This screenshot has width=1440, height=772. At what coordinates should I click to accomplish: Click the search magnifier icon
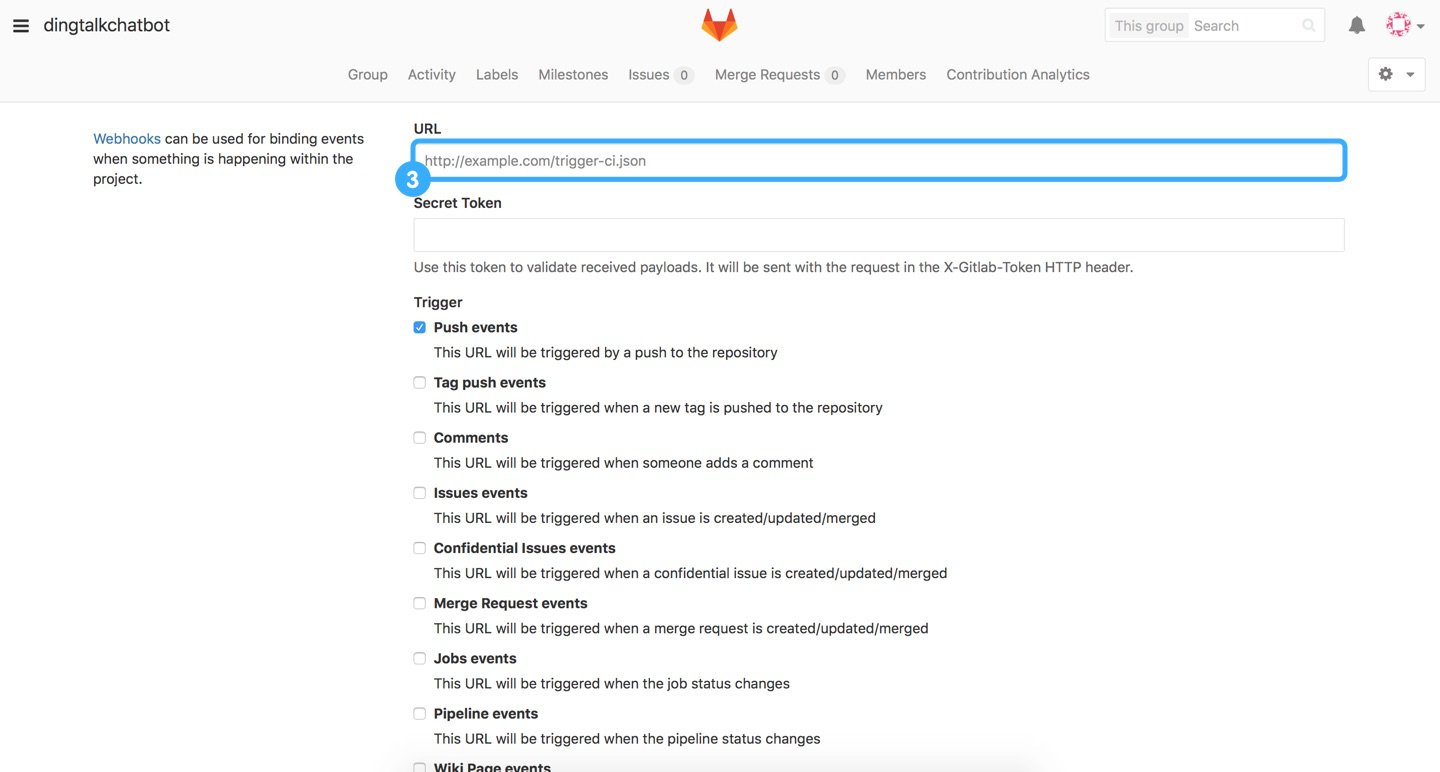click(1308, 26)
